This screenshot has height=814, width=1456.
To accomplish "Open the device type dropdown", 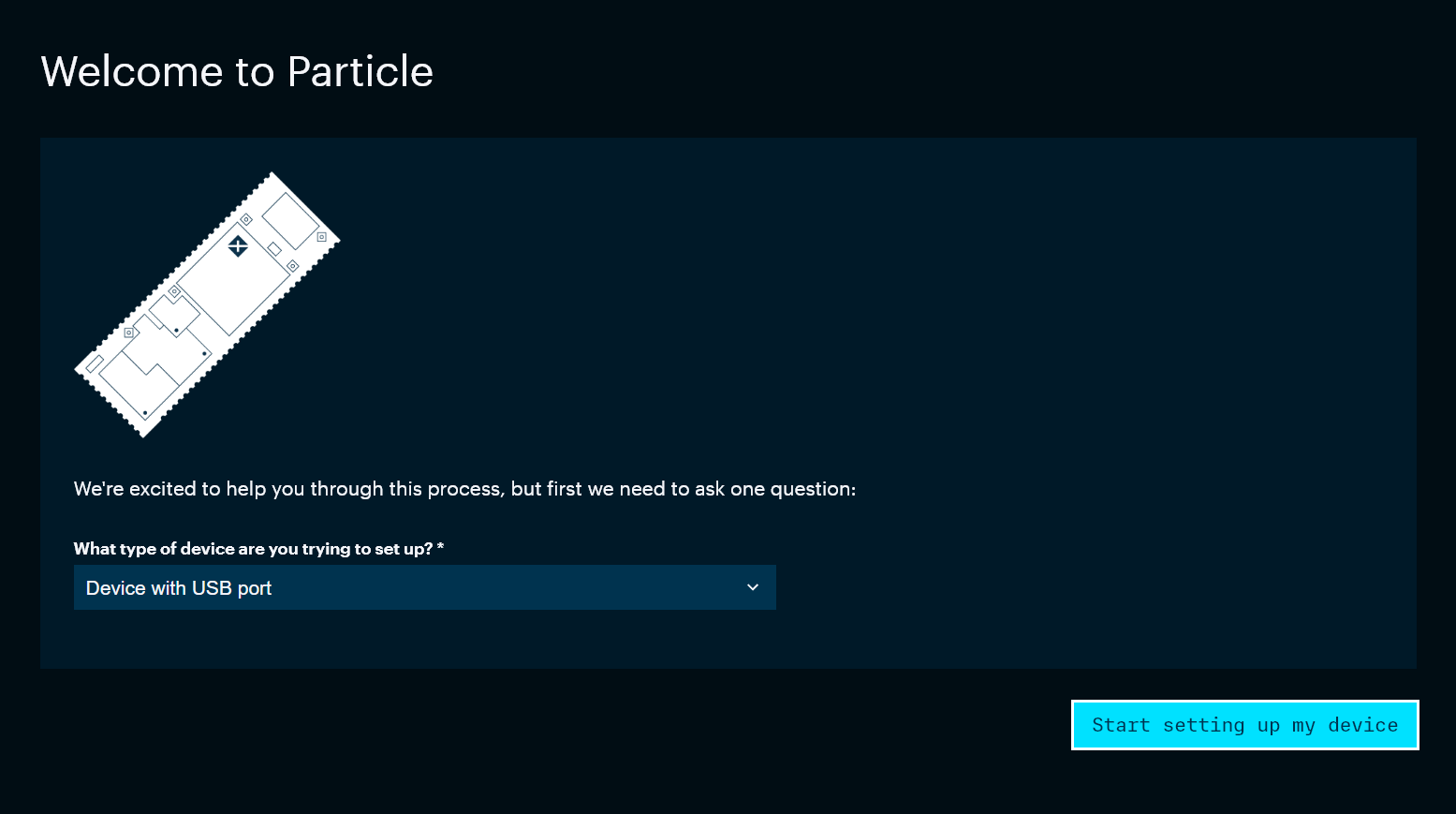I will pyautogui.click(x=424, y=587).
